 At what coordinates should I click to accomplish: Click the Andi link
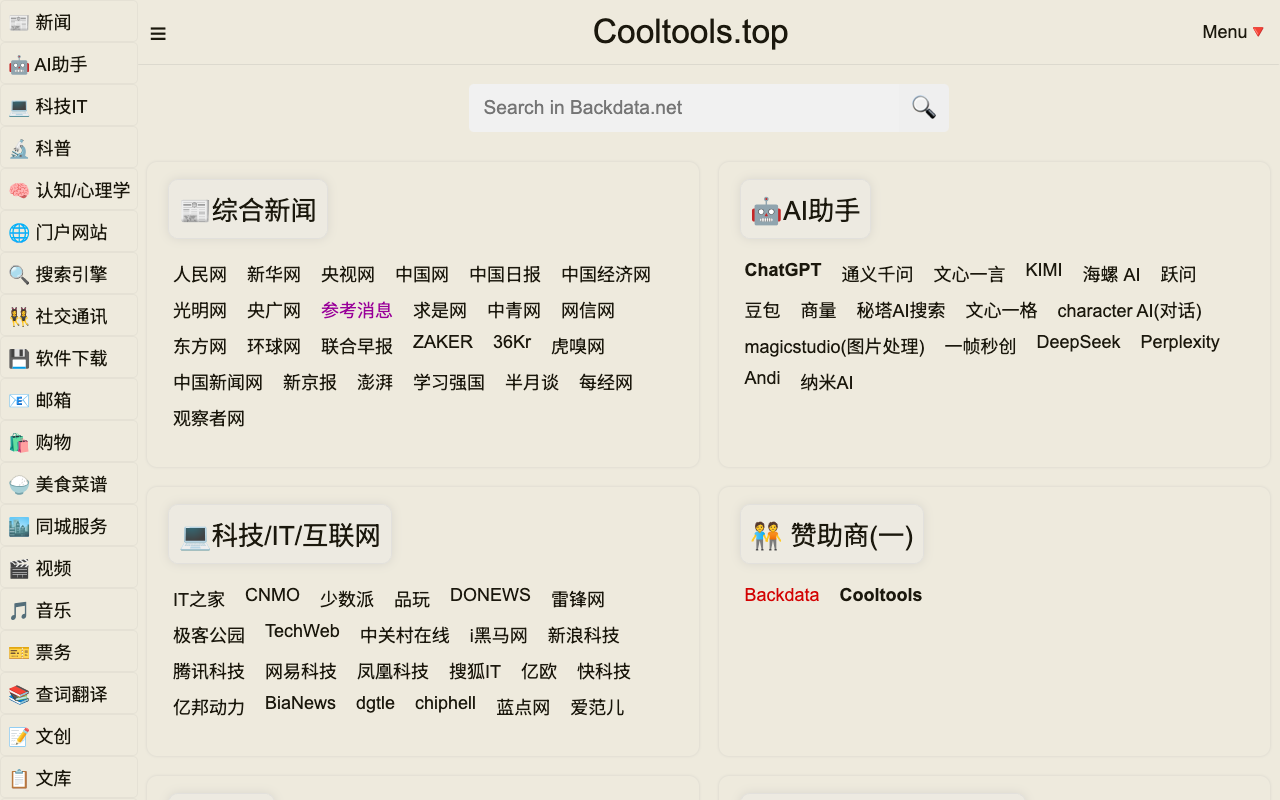click(763, 378)
